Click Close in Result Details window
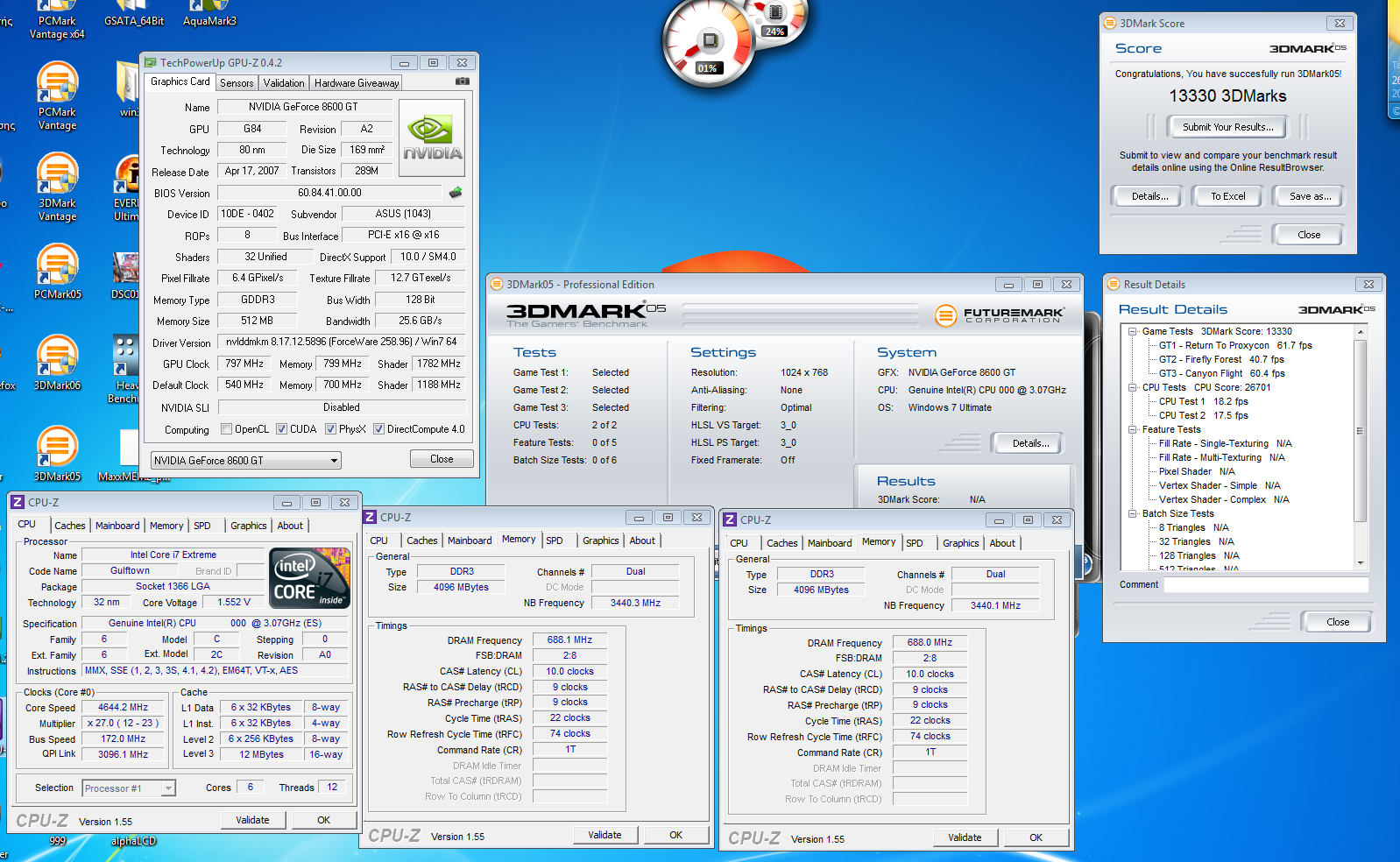1400x862 pixels. [x=1338, y=622]
